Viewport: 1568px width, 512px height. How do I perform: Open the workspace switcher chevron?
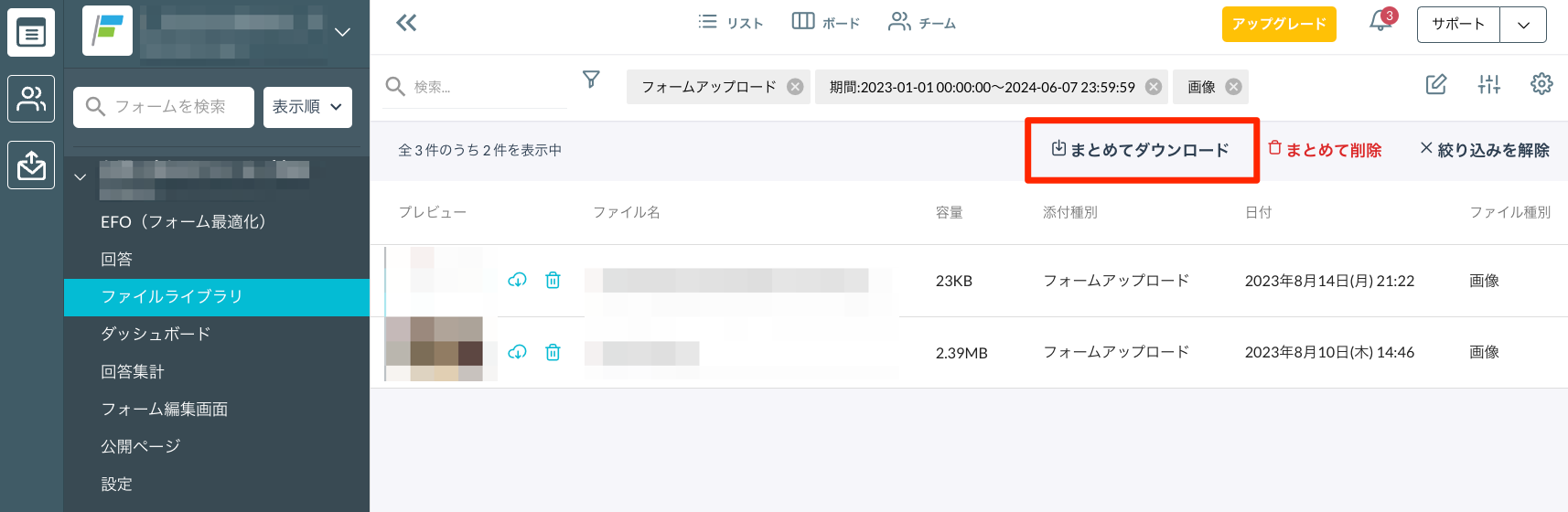(342, 32)
